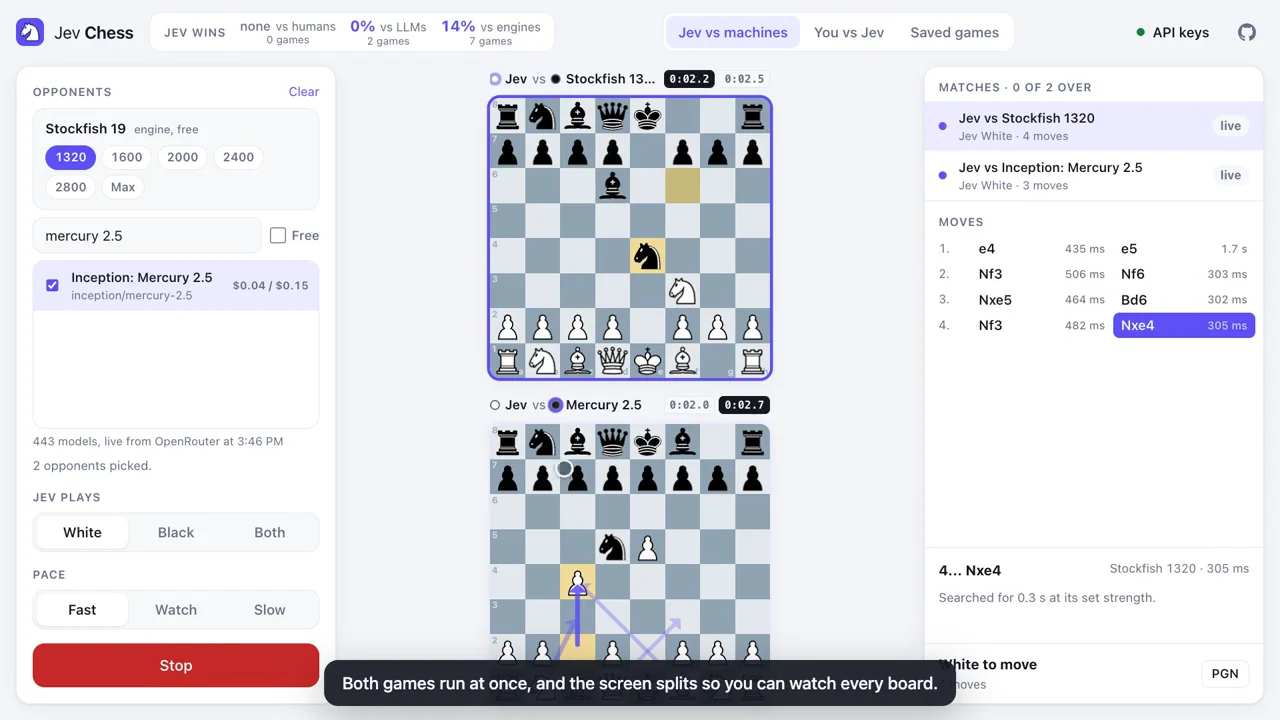Clear the selected opponents

(x=304, y=91)
